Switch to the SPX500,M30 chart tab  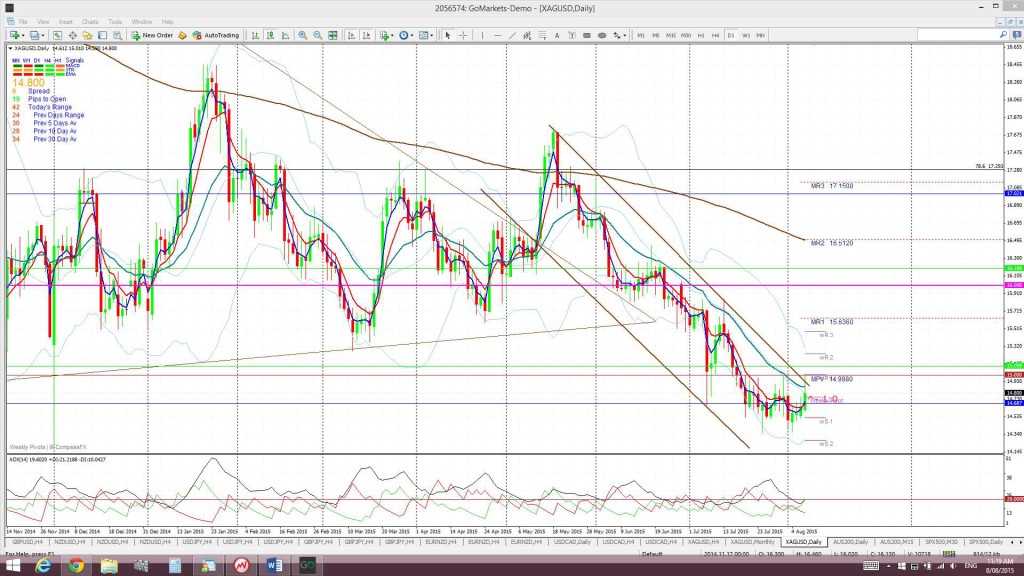(x=941, y=542)
